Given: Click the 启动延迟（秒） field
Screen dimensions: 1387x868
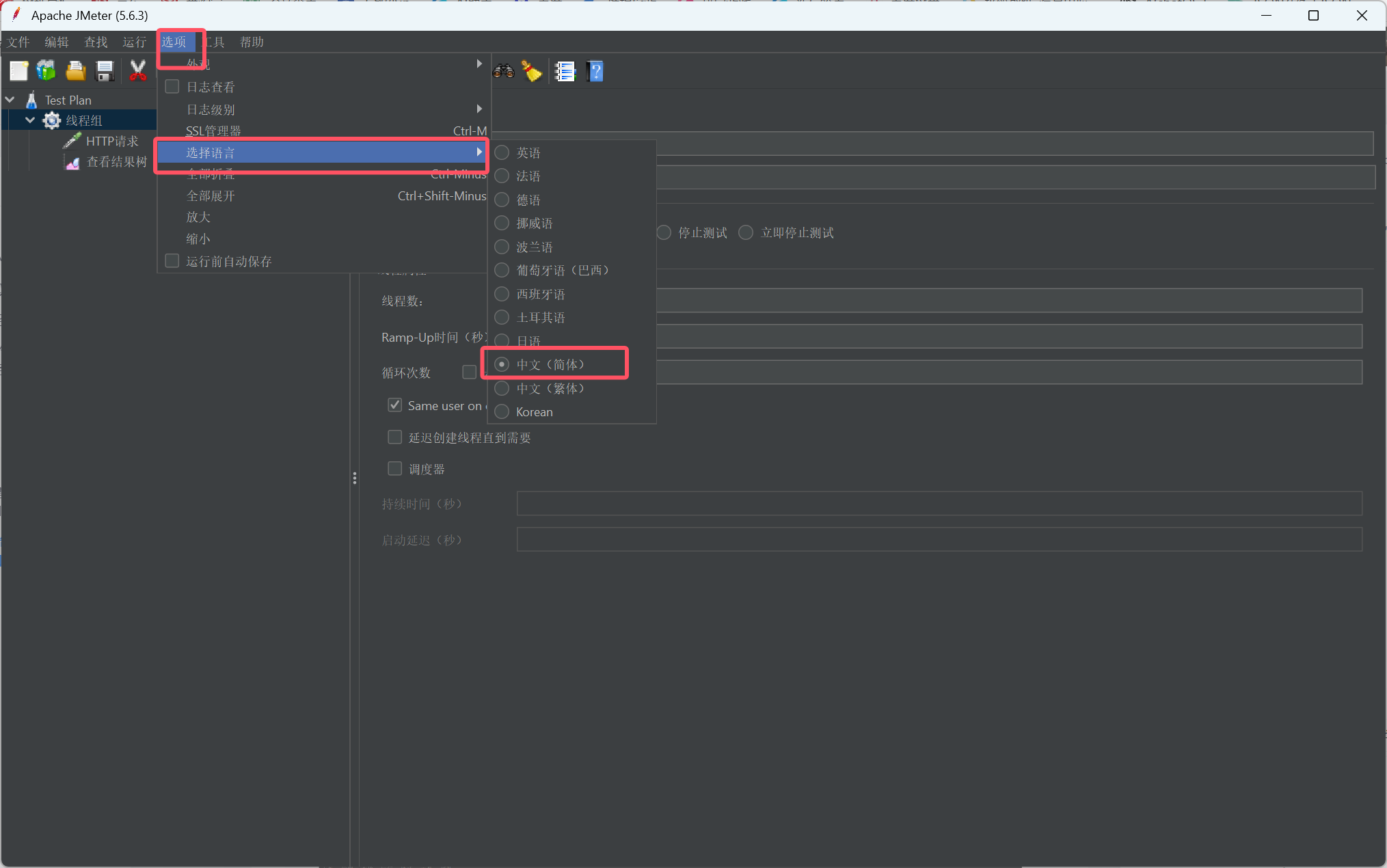Looking at the screenshot, I should (939, 539).
